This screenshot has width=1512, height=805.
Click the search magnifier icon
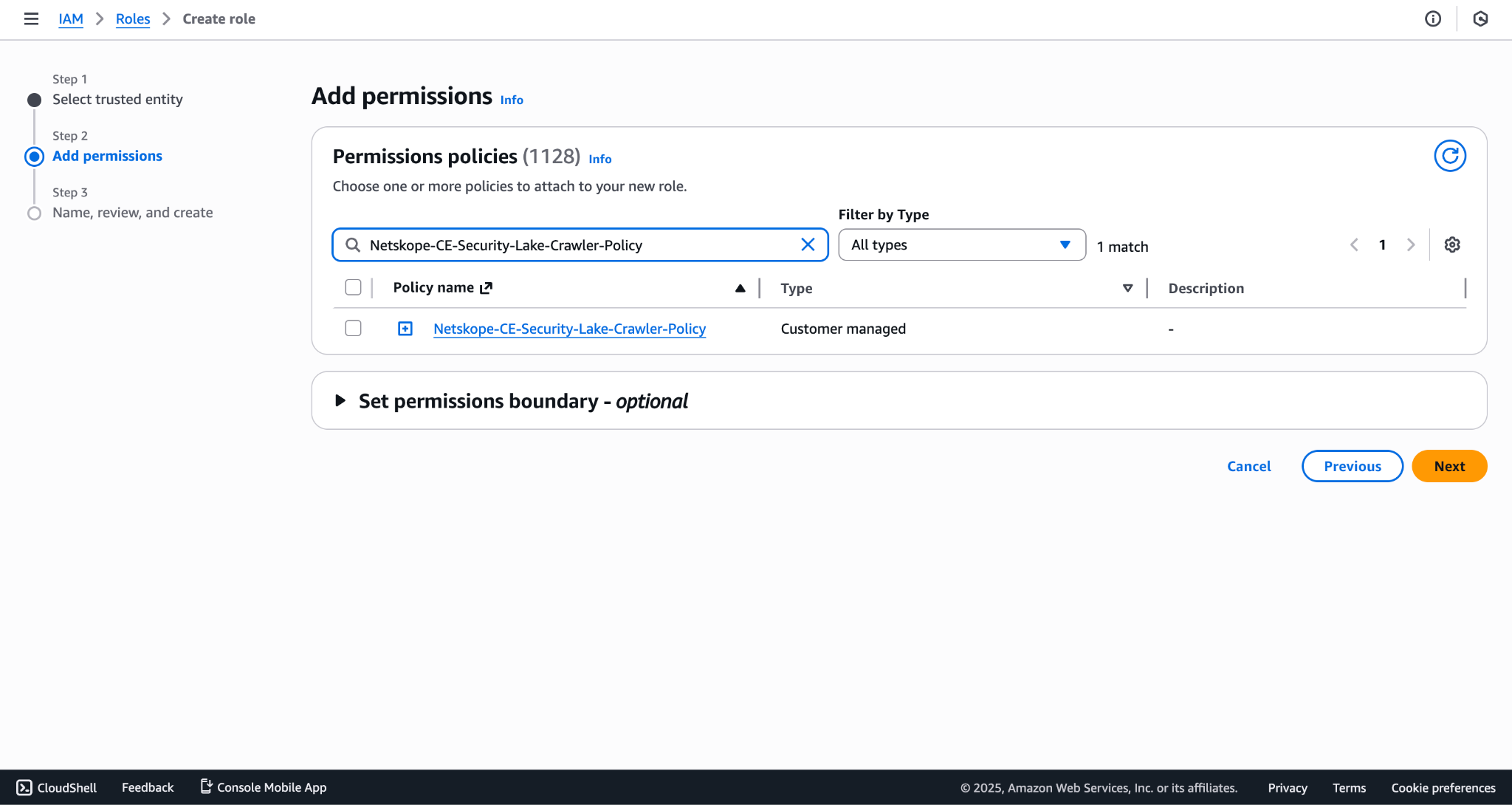353,244
